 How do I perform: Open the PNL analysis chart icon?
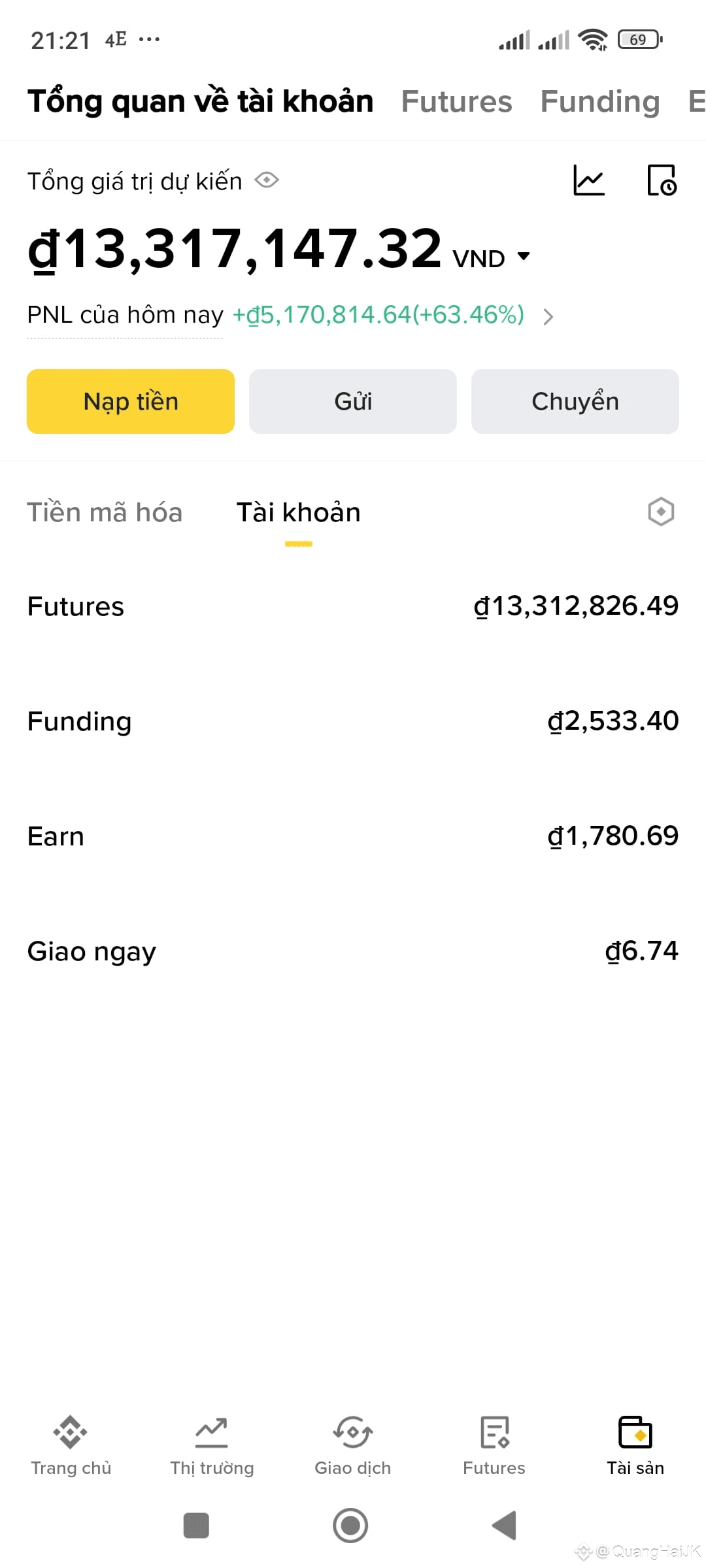click(x=589, y=180)
